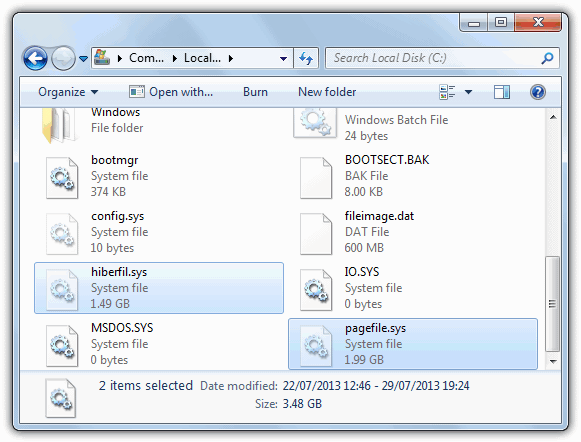The width and height of the screenshot is (581, 442).
Task: Click the 'Windows Batch File' type text
Action: click(396, 120)
